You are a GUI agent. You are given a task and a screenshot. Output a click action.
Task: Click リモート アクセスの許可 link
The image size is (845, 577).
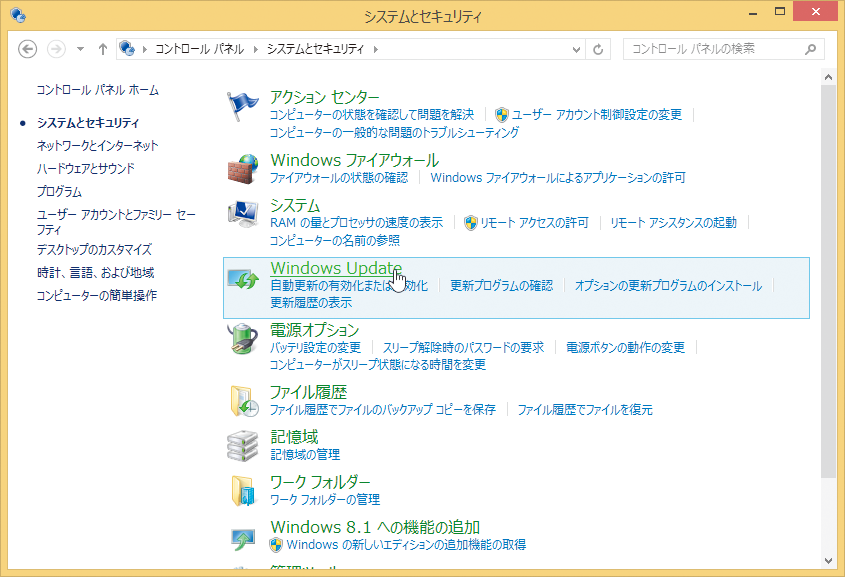point(534,223)
